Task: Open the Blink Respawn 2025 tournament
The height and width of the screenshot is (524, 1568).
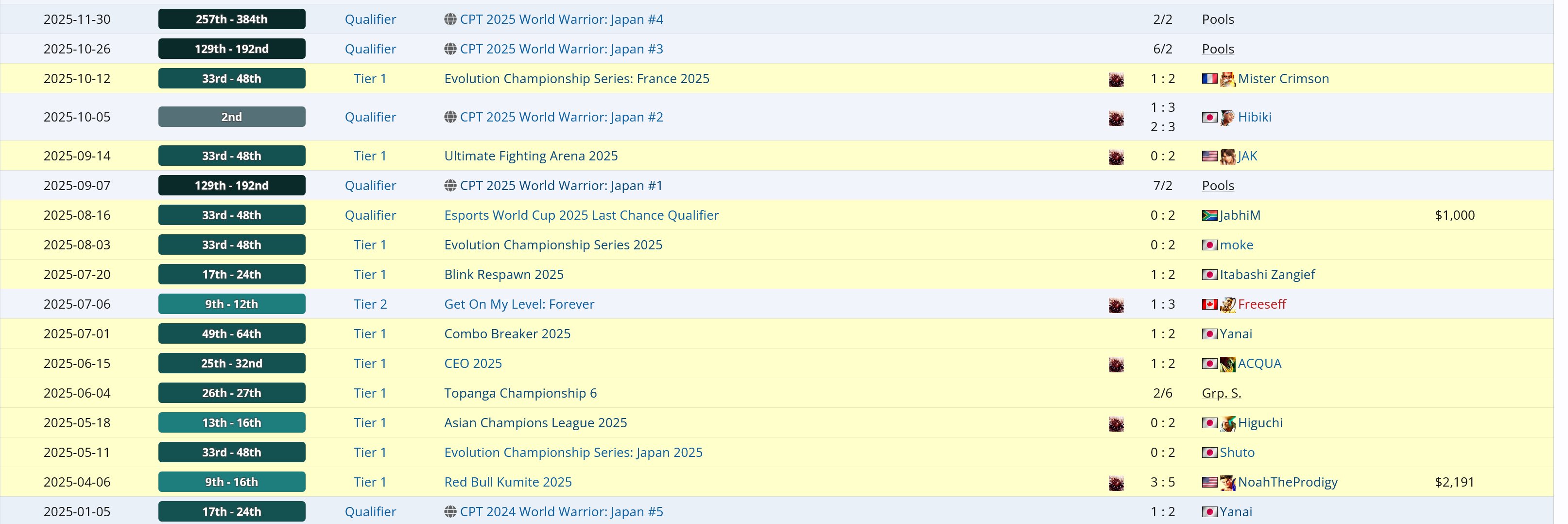Action: [x=504, y=275]
